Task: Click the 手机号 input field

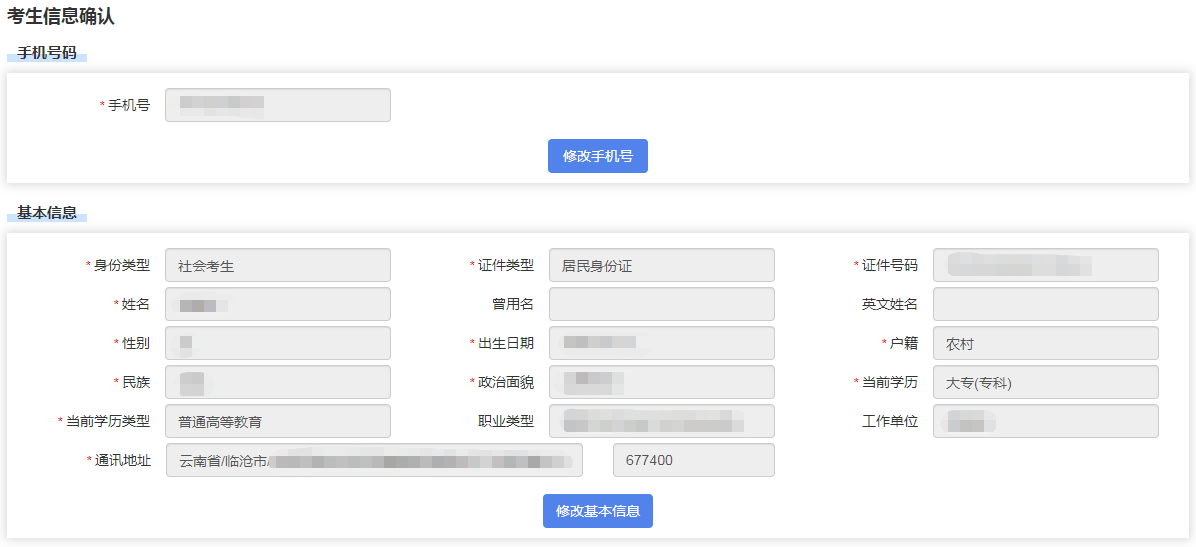Action: tap(277, 105)
